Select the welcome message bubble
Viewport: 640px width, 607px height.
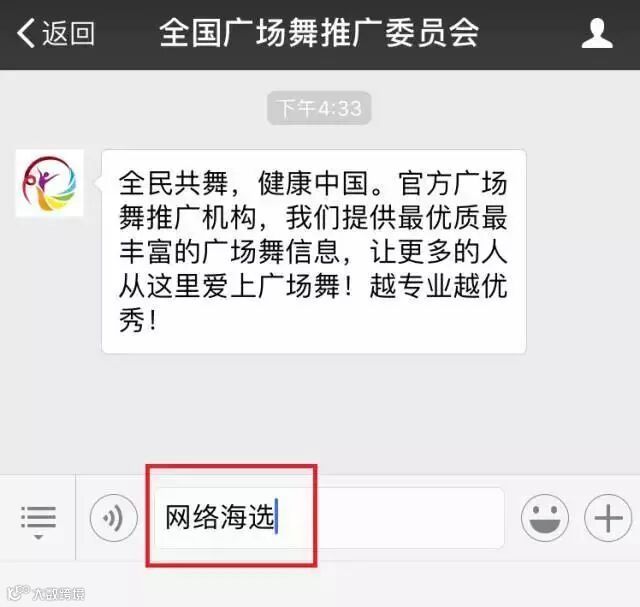click(x=313, y=251)
